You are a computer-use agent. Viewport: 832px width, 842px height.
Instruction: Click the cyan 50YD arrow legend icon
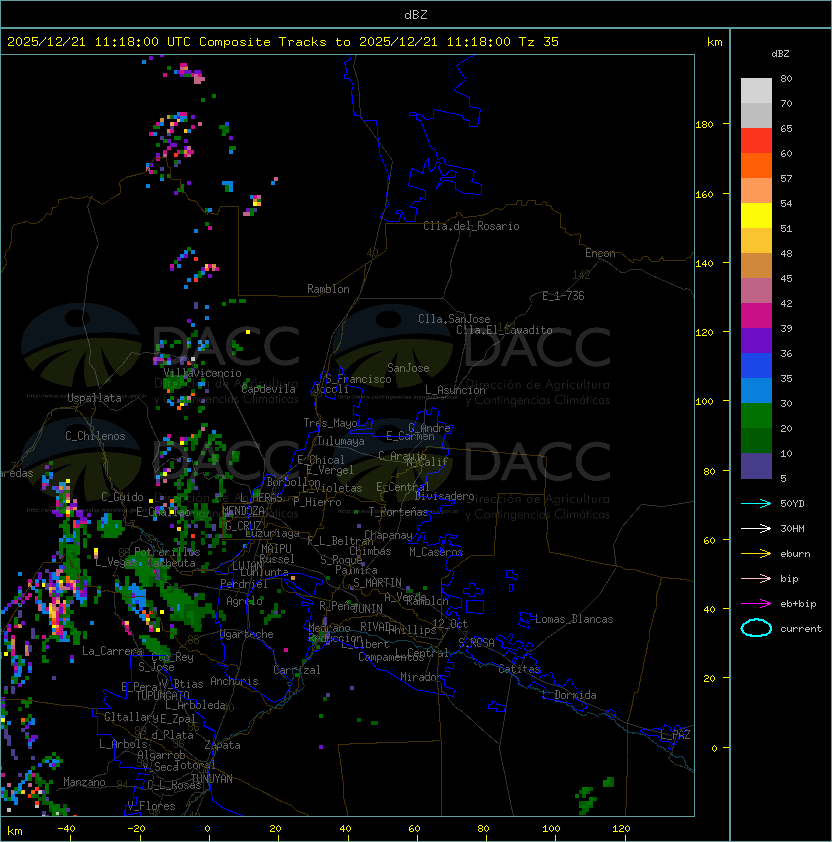[756, 503]
